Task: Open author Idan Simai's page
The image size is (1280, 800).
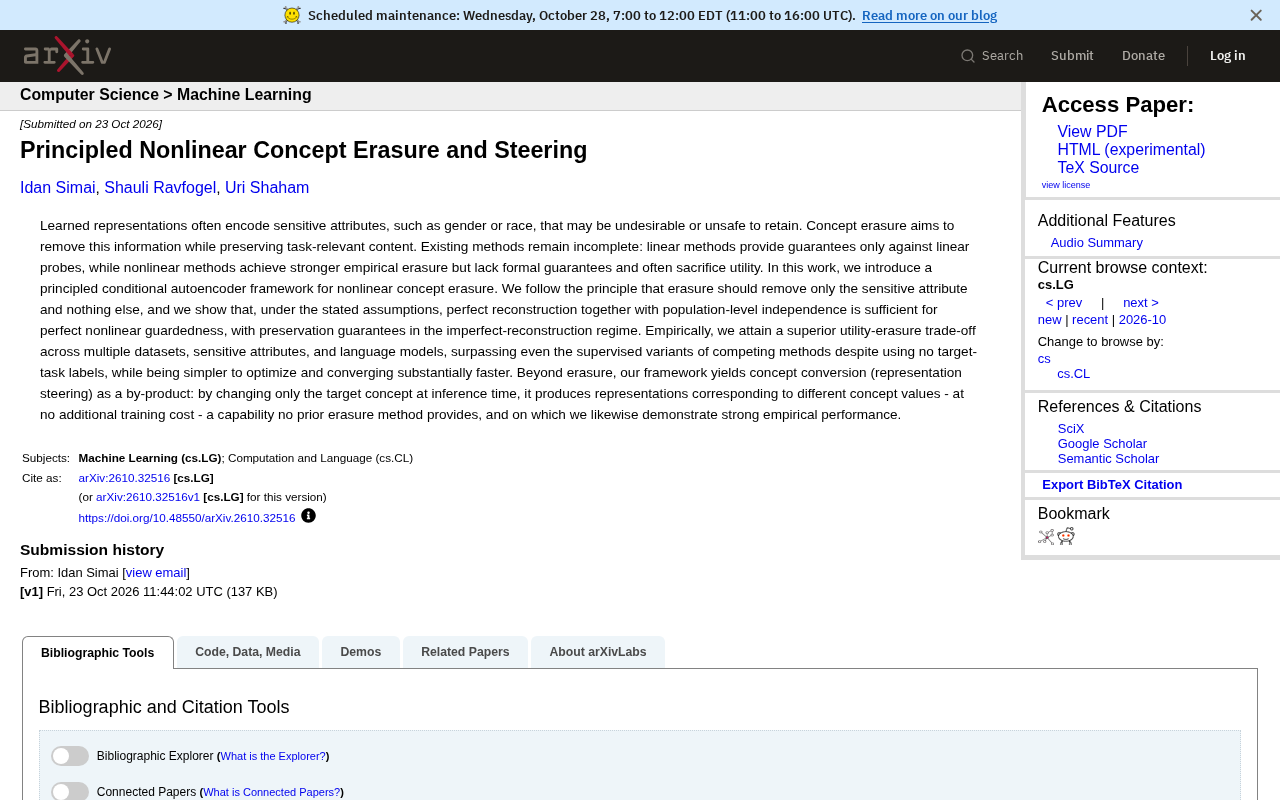Action: 58,188
